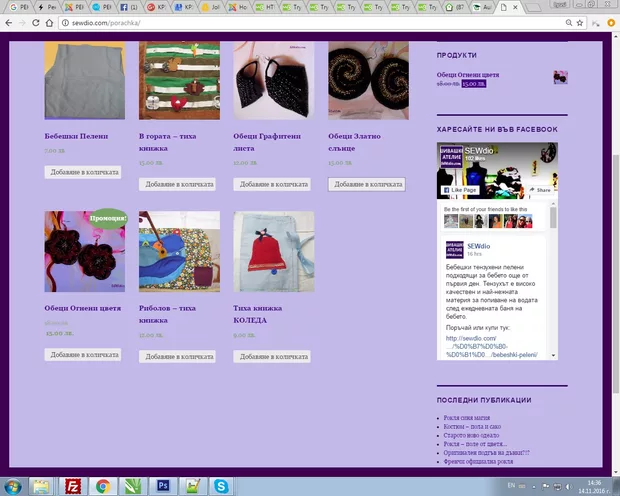Screen dimensions: 620x496
Task: Close the active browser tab
Action: pos(515,7)
